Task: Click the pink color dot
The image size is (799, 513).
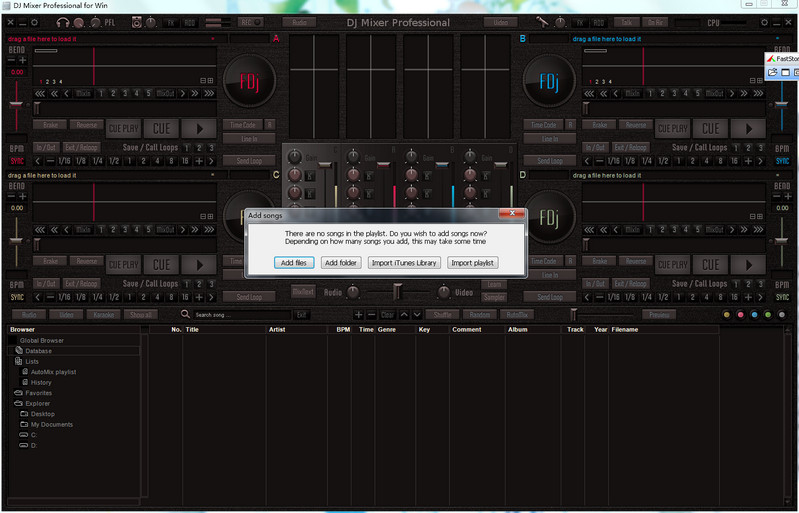Action: [740, 315]
